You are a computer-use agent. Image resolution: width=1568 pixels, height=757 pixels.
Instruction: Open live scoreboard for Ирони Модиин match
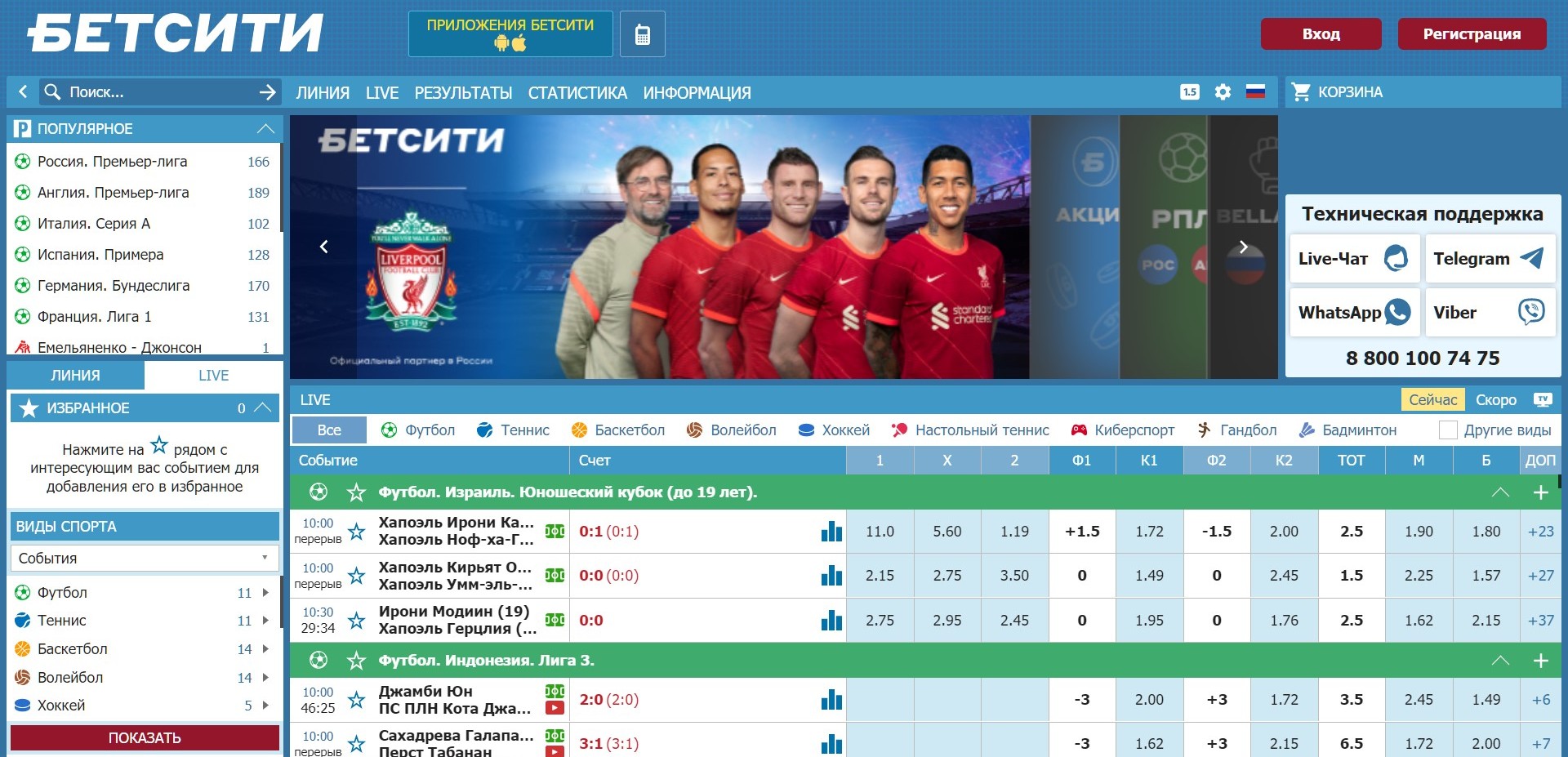tap(555, 621)
